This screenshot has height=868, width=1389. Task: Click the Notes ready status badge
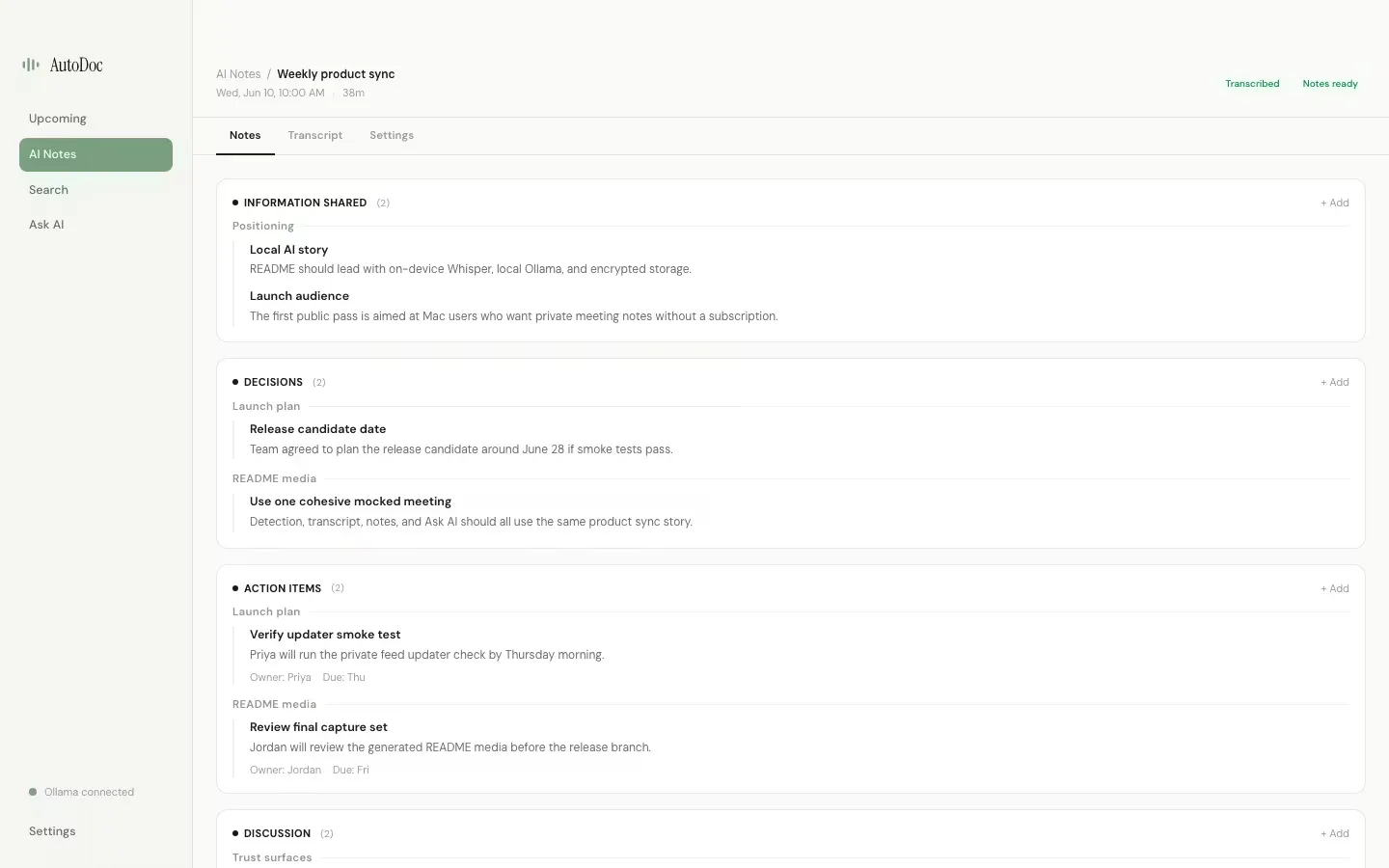point(1330,84)
